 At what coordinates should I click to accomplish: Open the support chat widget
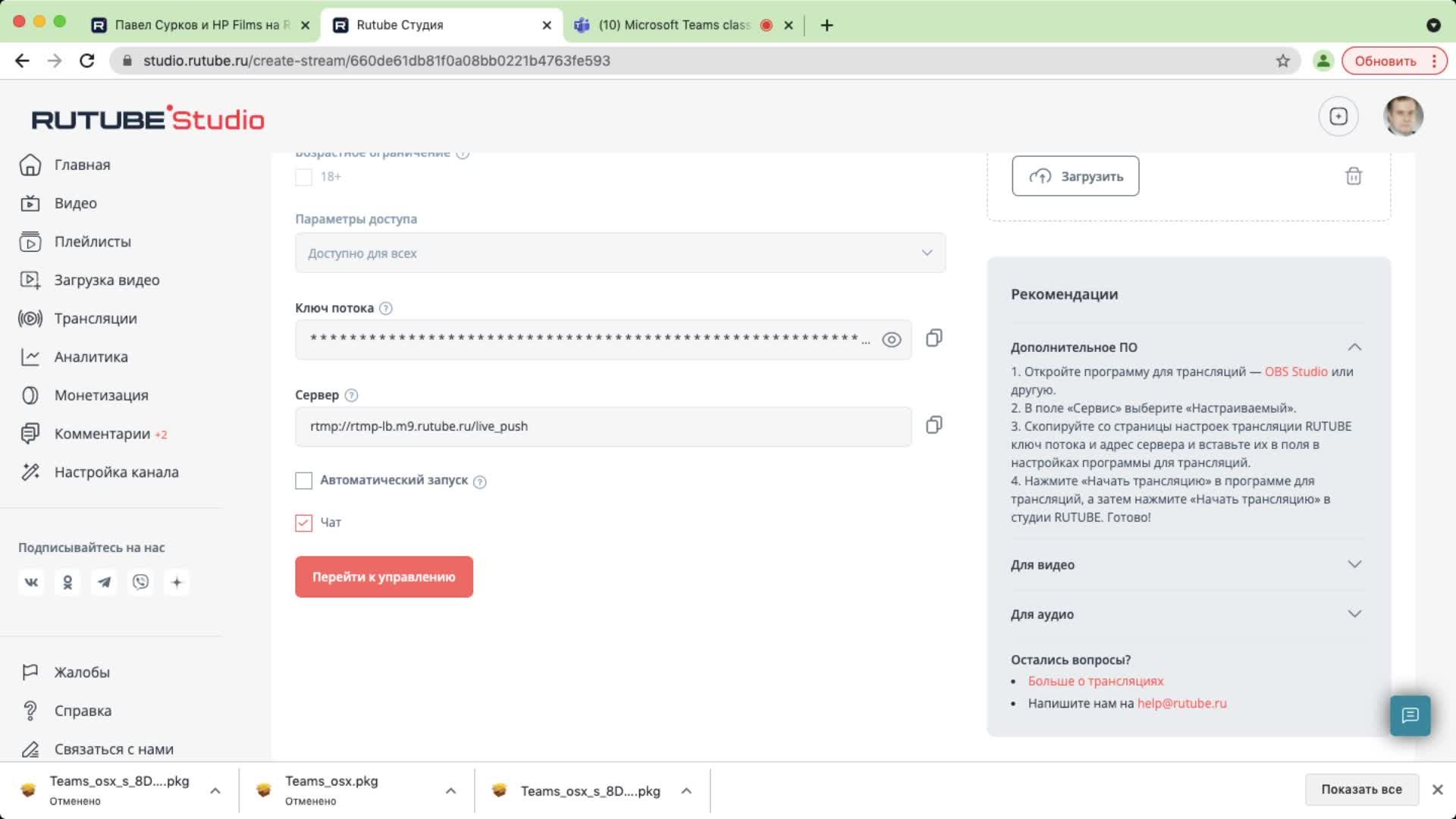coord(1410,715)
